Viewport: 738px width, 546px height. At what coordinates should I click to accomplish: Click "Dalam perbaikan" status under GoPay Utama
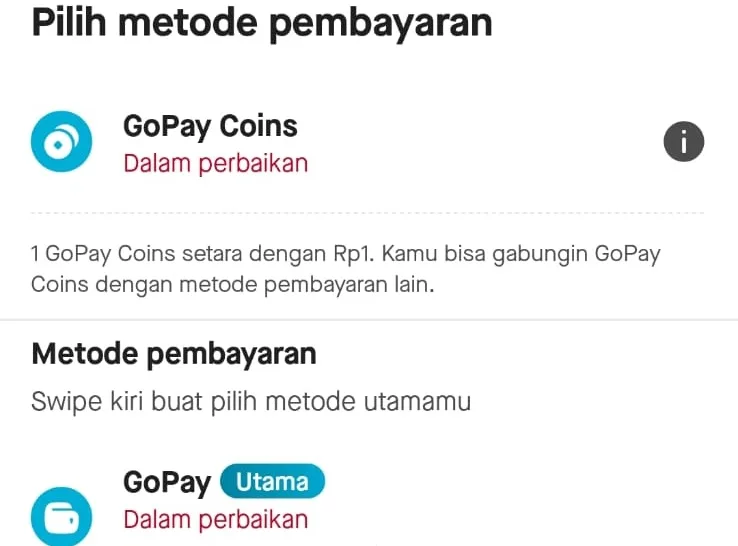pyautogui.click(x=215, y=520)
